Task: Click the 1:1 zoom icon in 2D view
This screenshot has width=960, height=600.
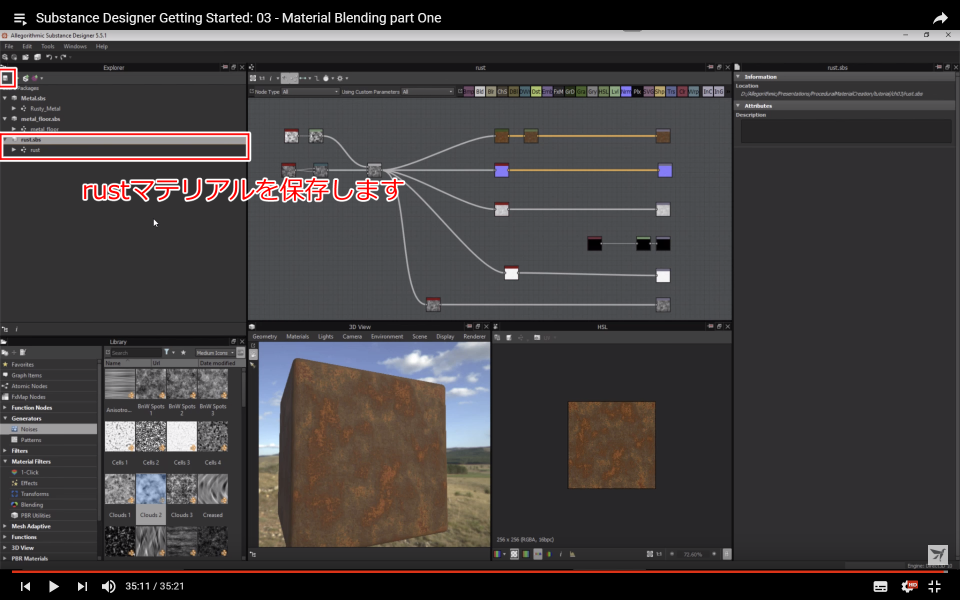Action: (x=659, y=554)
